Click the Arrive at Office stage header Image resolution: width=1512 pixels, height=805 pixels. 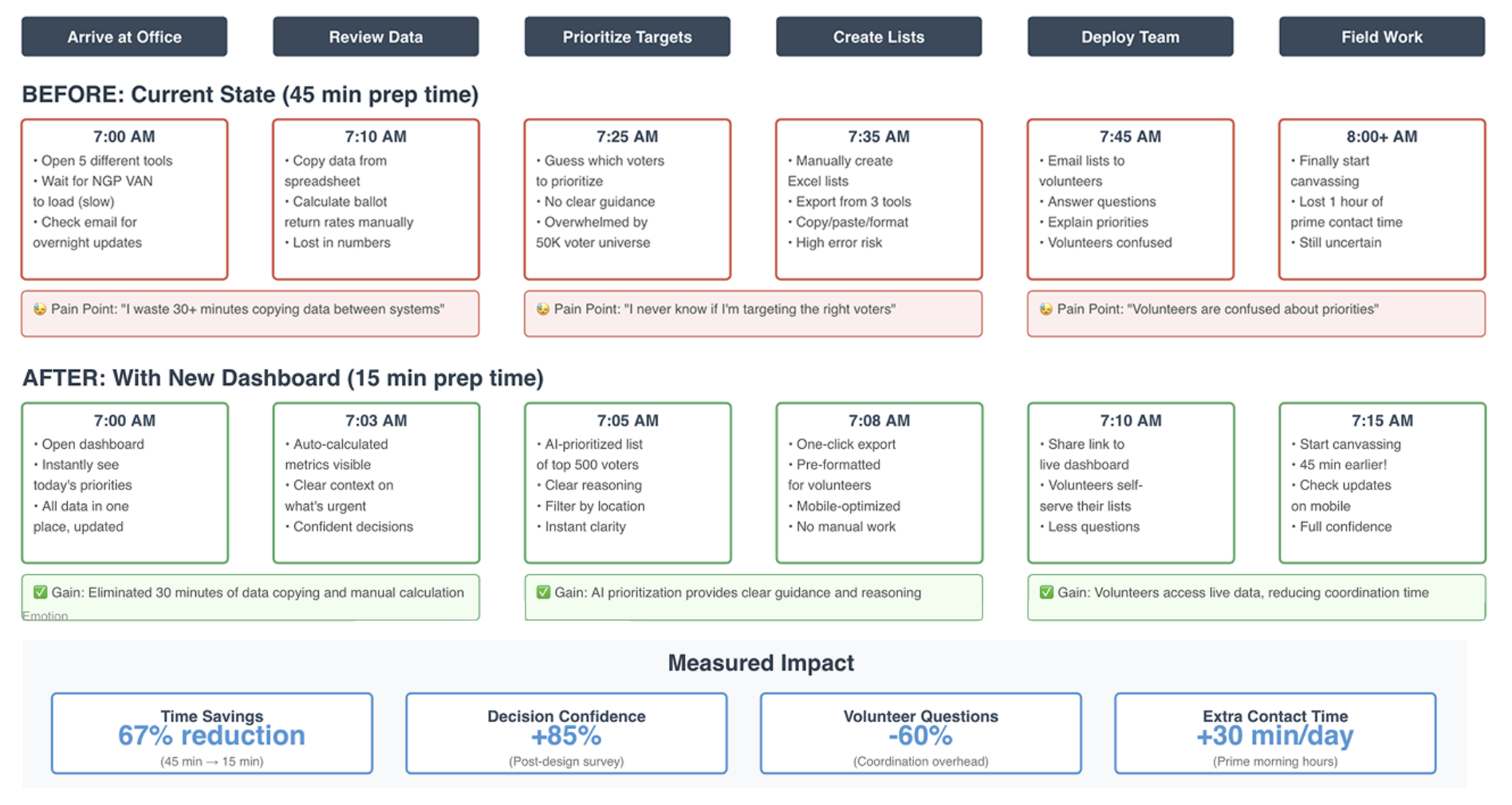[124, 37]
